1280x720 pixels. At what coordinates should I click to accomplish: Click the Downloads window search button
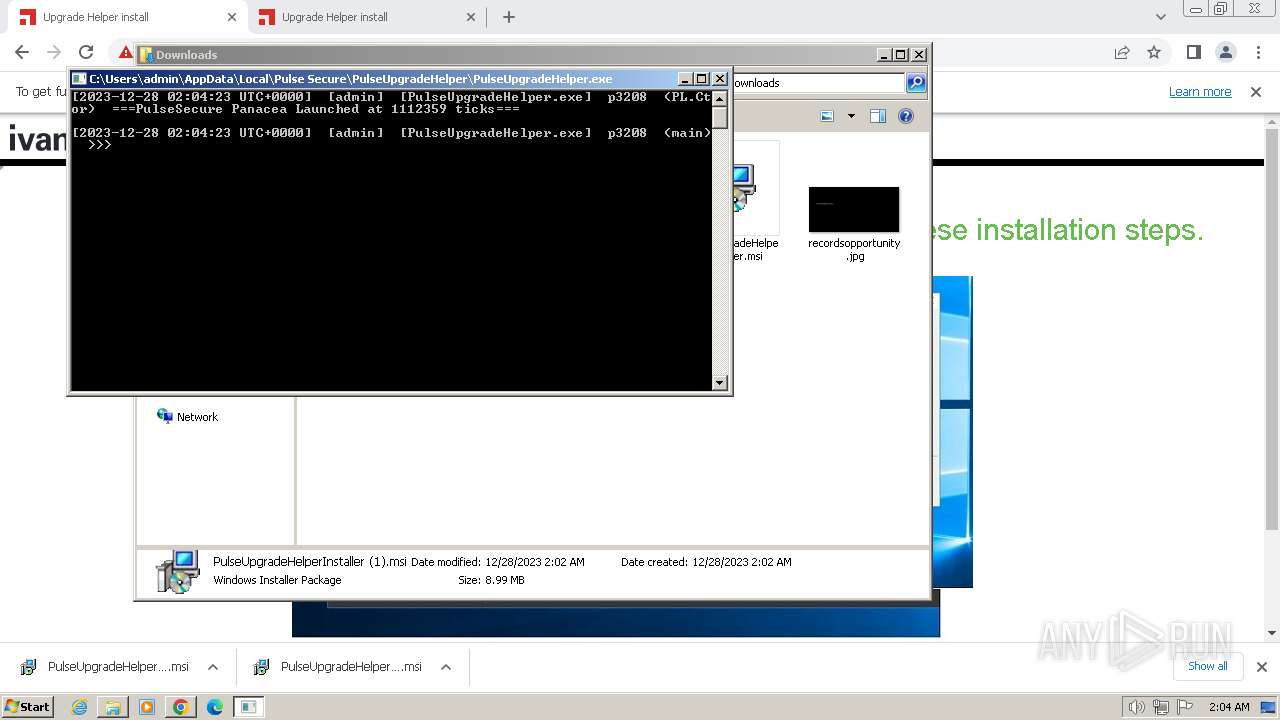point(915,83)
